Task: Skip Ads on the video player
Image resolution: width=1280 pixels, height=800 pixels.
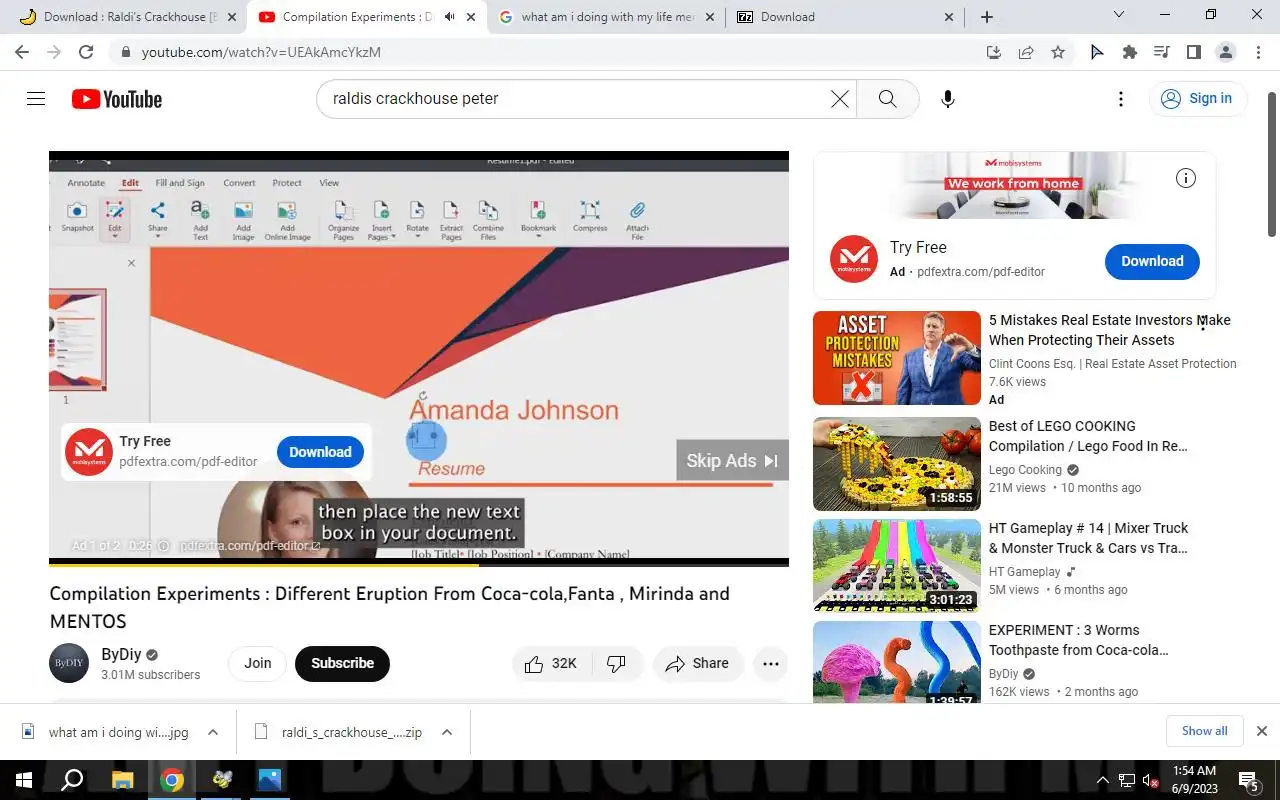Action: [732, 460]
